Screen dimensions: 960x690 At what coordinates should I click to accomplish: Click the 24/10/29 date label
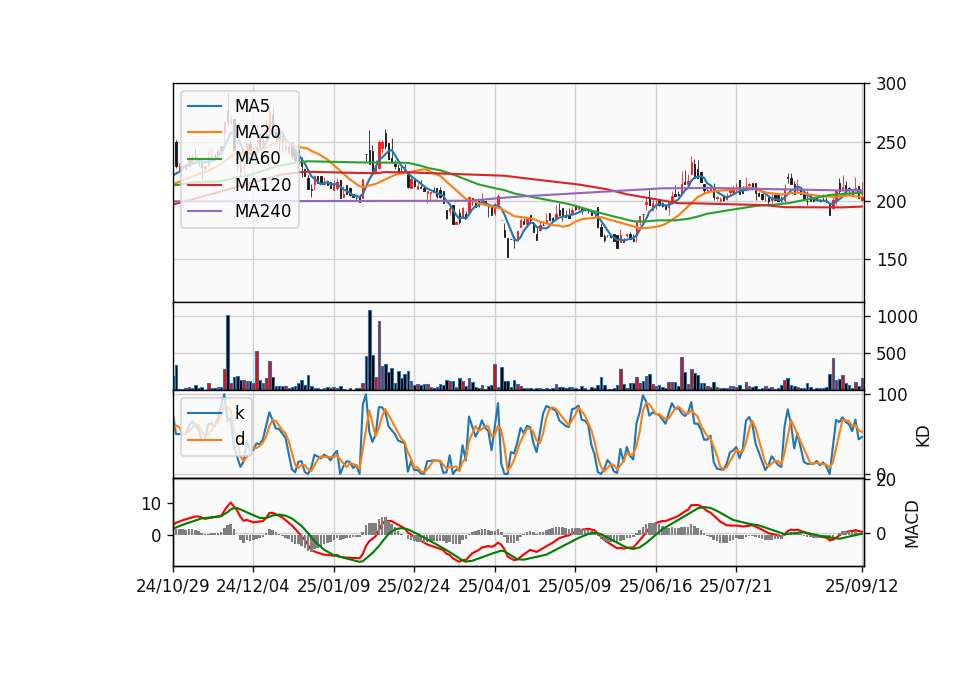[x=173, y=586]
